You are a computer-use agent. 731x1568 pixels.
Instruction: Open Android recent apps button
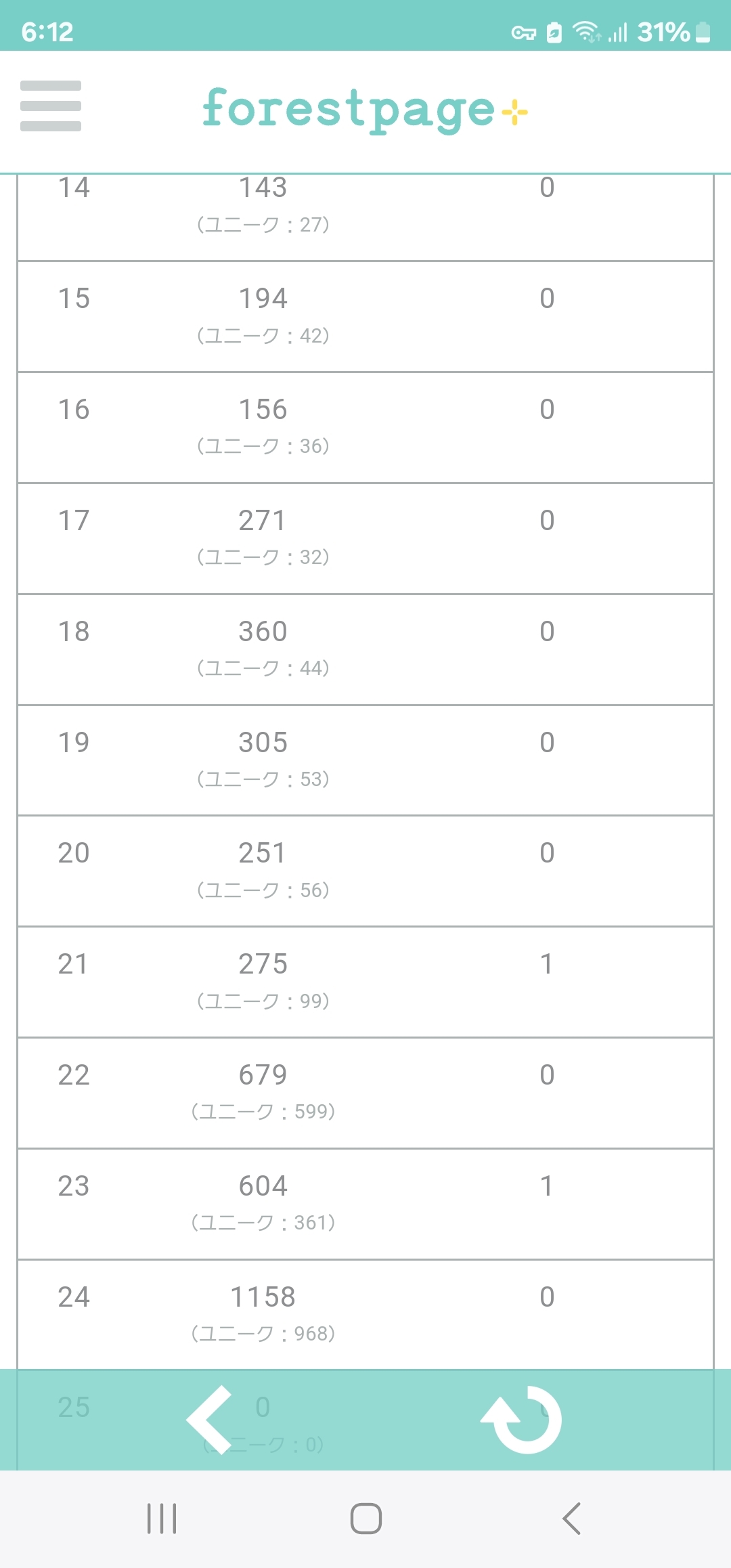162,1519
